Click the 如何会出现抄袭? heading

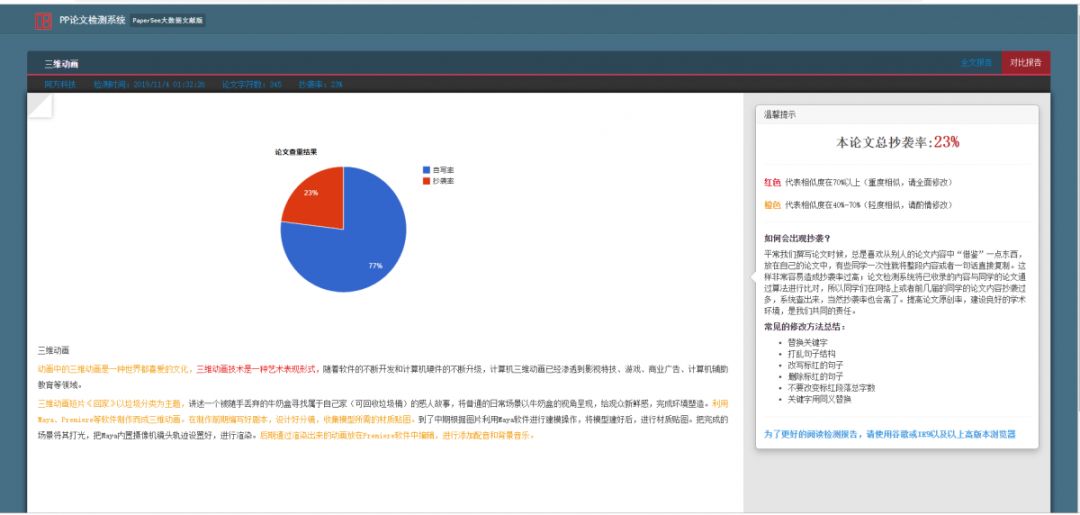[x=797, y=239]
